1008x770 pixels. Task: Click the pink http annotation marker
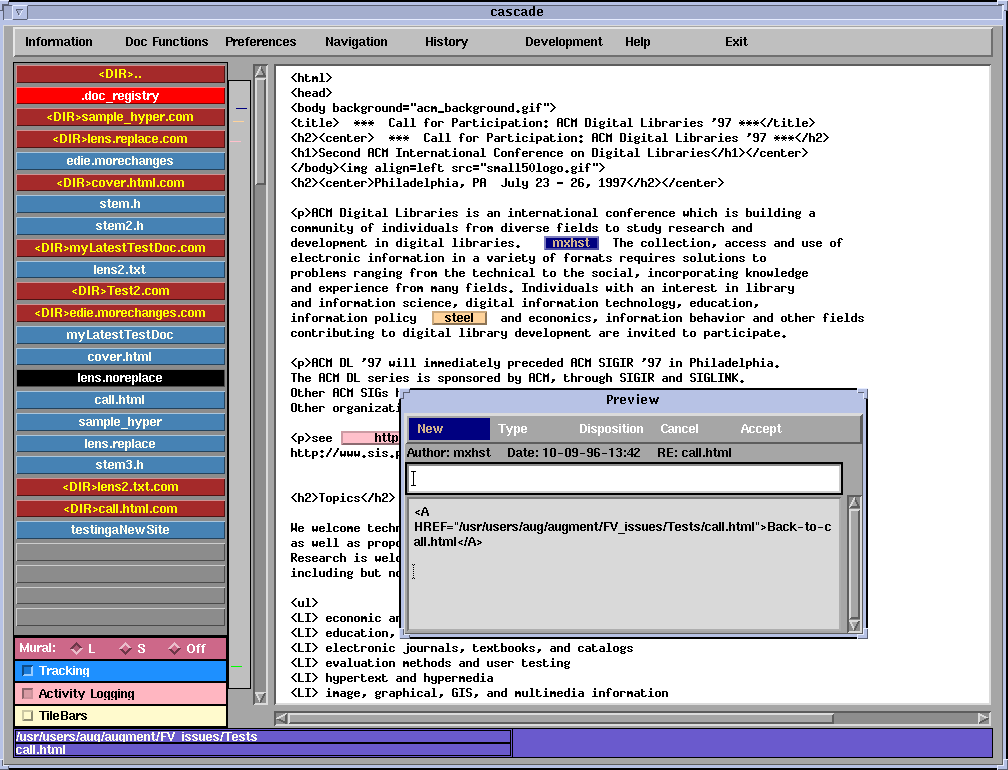click(370, 438)
